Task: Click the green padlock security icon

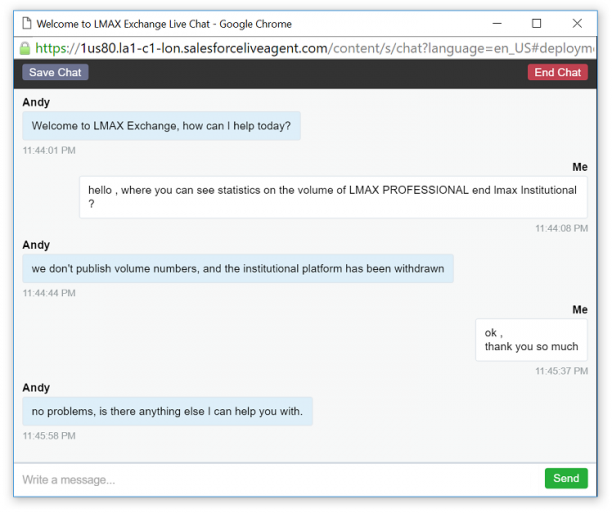Action: (25, 48)
